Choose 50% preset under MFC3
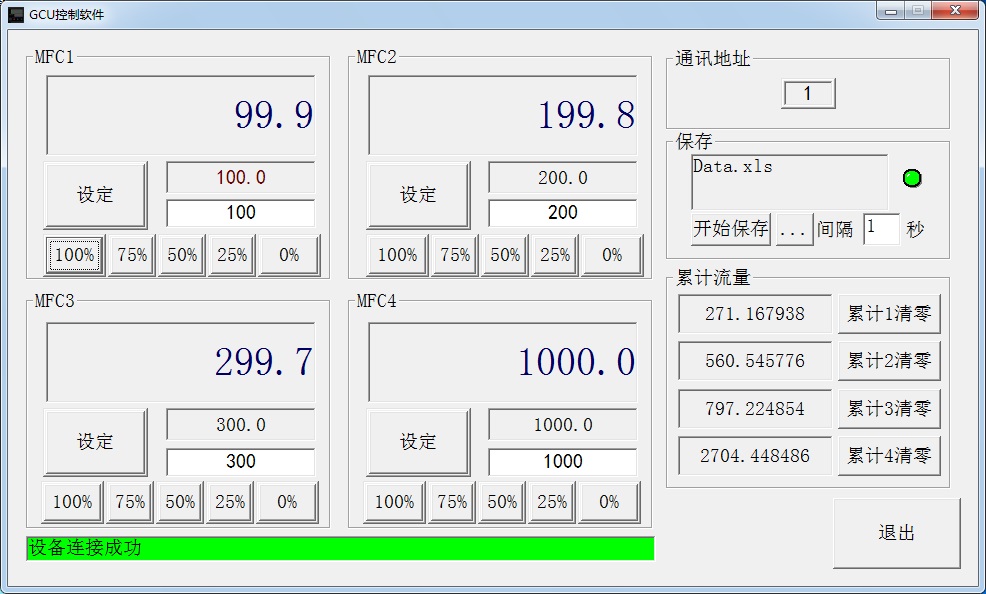Viewport: 986px width, 594px height. click(x=181, y=502)
